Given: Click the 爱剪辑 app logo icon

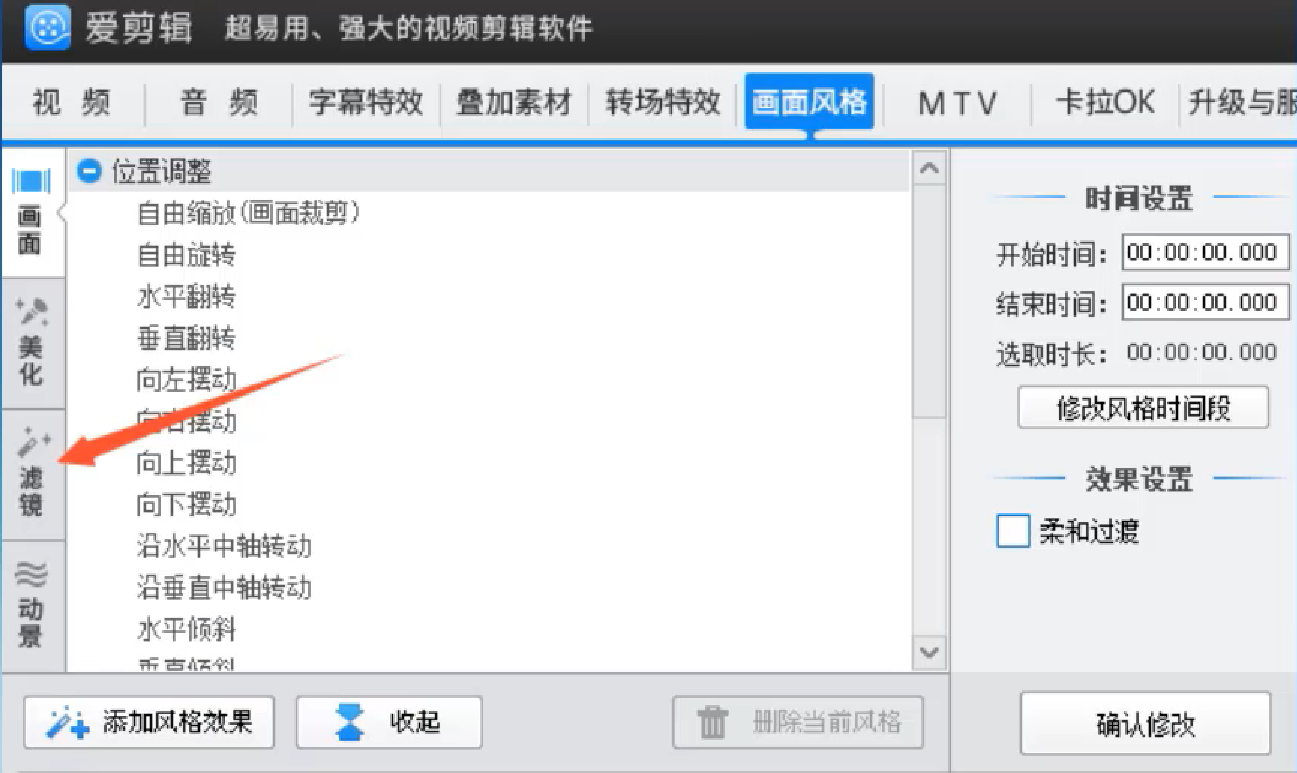Looking at the screenshot, I should [x=48, y=27].
